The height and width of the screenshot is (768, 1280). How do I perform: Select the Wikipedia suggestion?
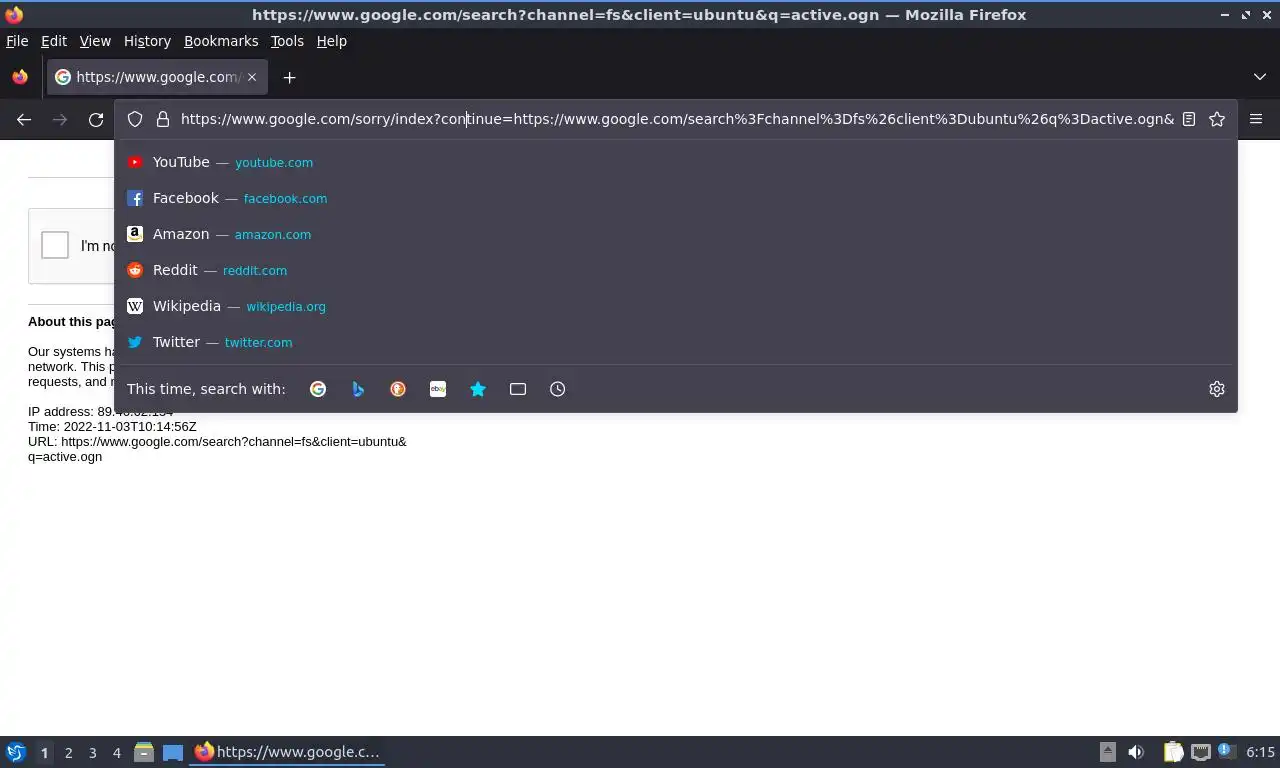pos(676,306)
